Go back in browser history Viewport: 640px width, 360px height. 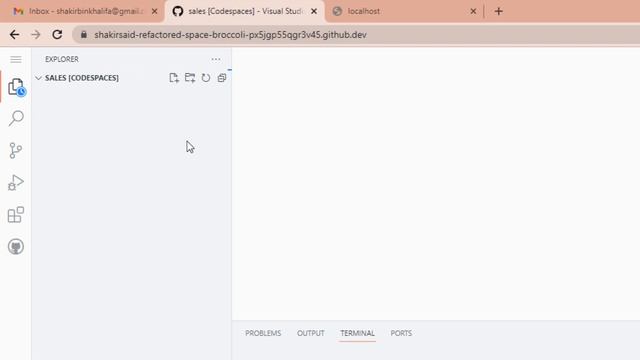click(15, 35)
